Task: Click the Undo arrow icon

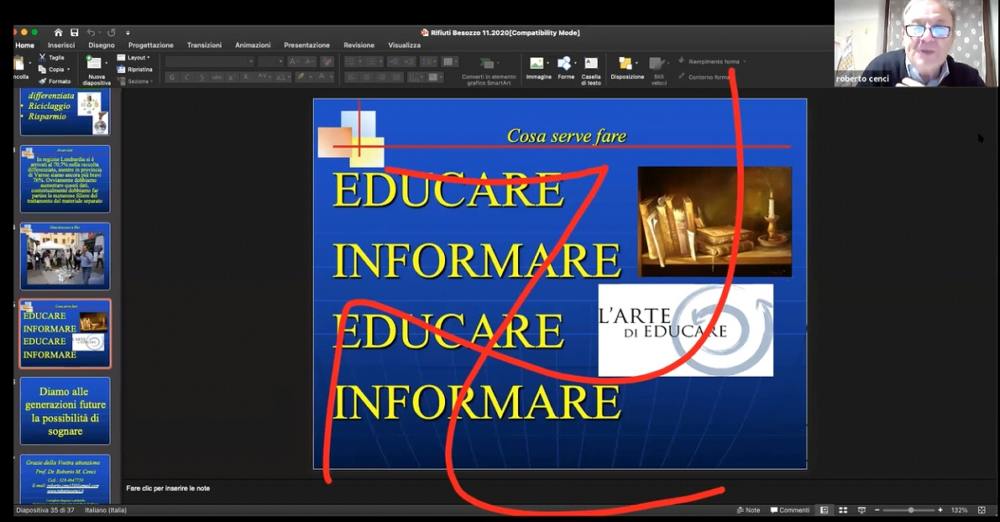Action: (91, 32)
